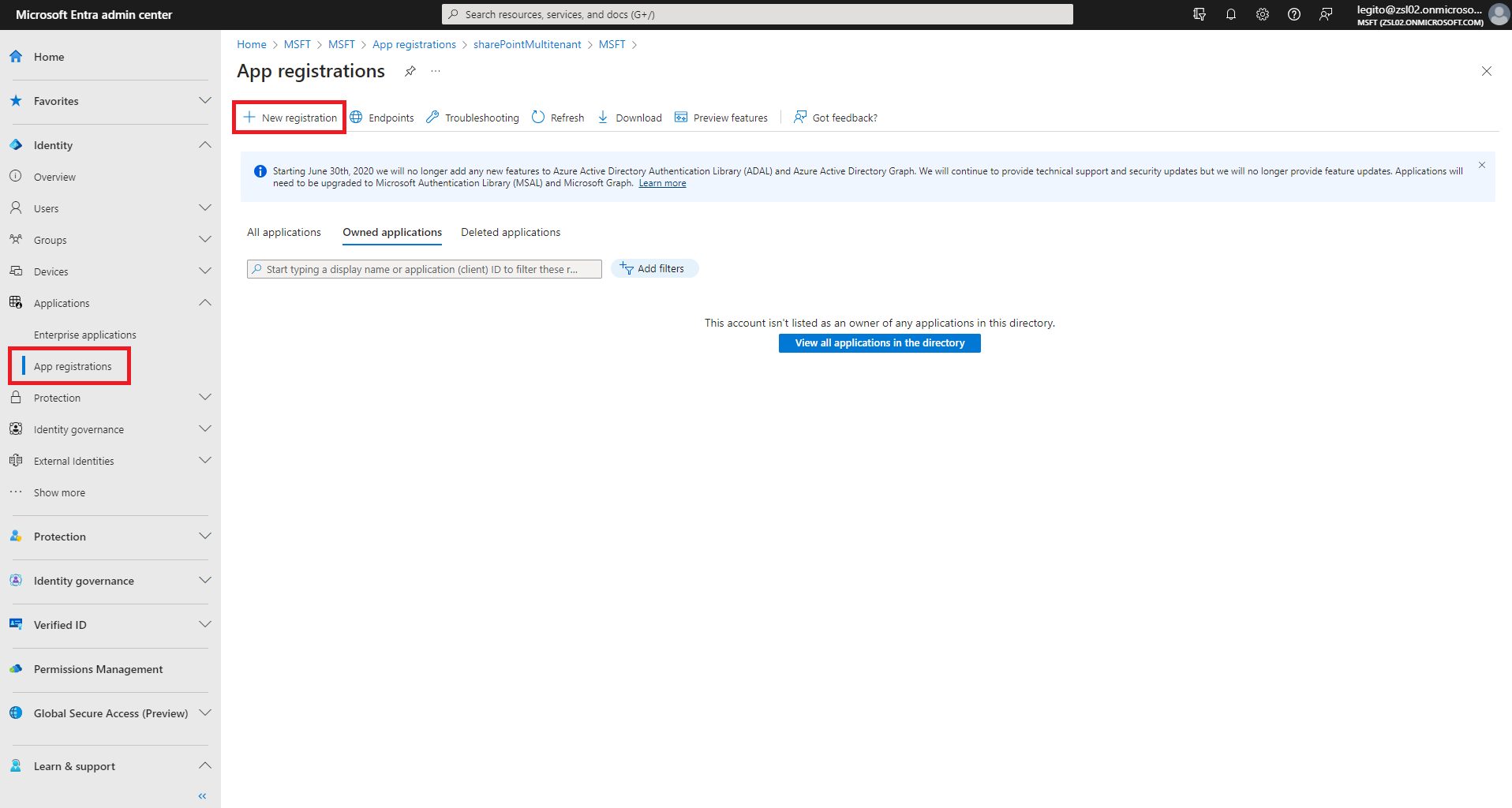This screenshot has width=1512, height=808.
Task: Open the more options ellipsis beside title
Action: (436, 71)
